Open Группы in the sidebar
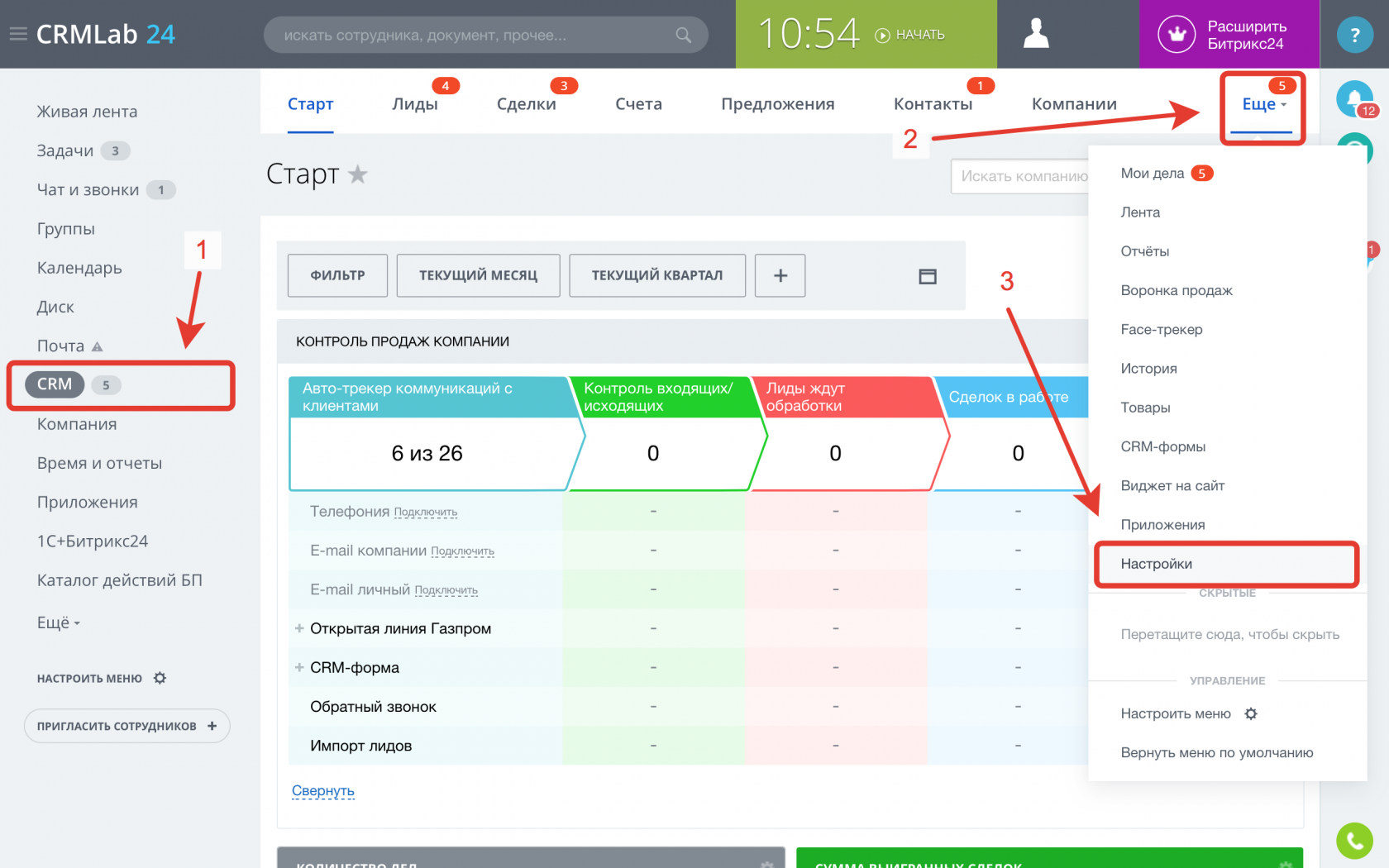 pos(66,228)
